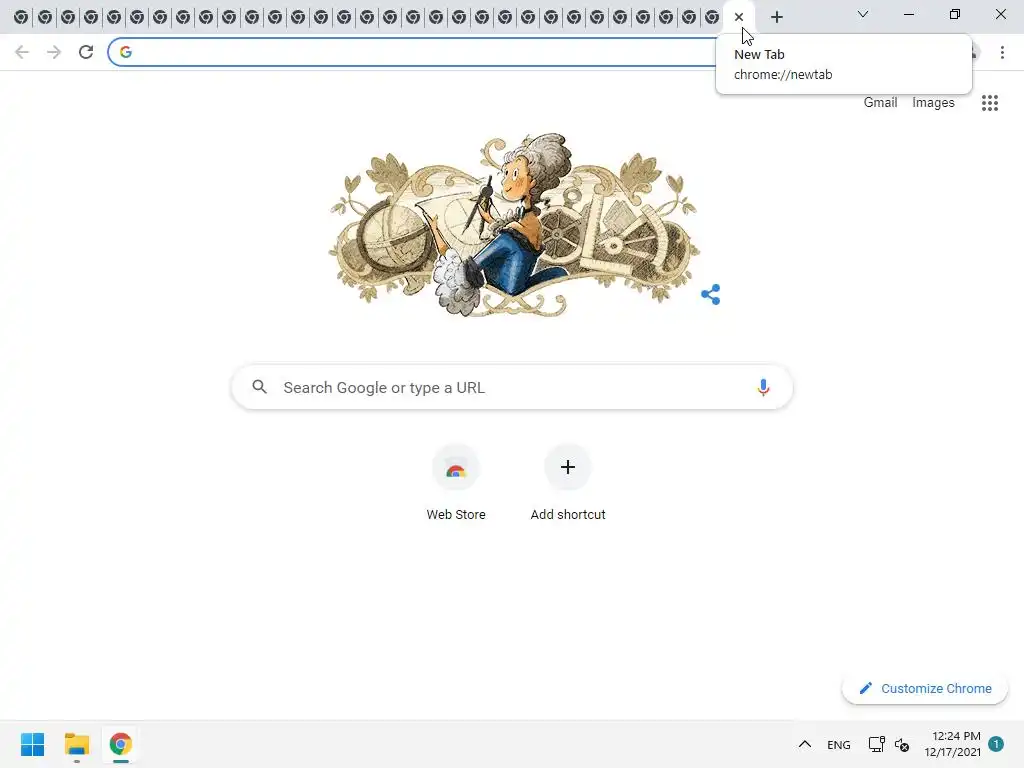Go back with the back arrow
Image resolution: width=1024 pixels, height=768 pixels.
tap(22, 52)
